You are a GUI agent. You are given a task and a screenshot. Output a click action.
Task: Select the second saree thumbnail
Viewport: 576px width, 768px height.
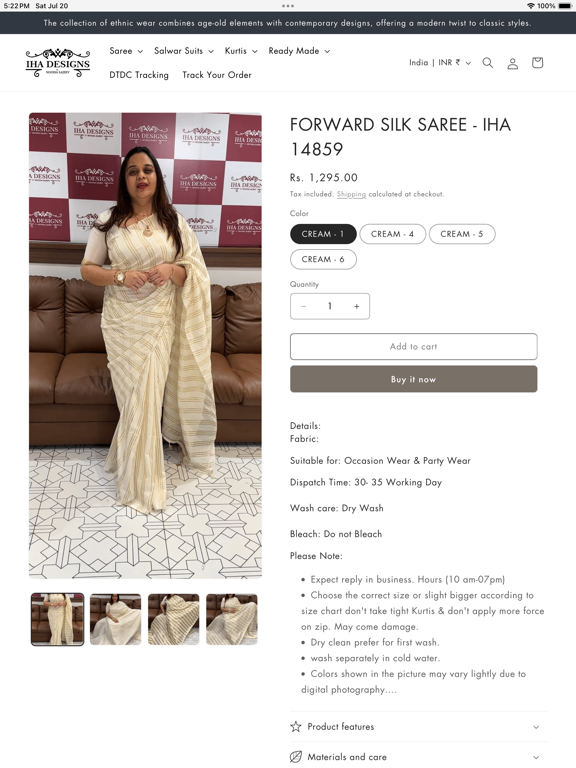pos(116,619)
